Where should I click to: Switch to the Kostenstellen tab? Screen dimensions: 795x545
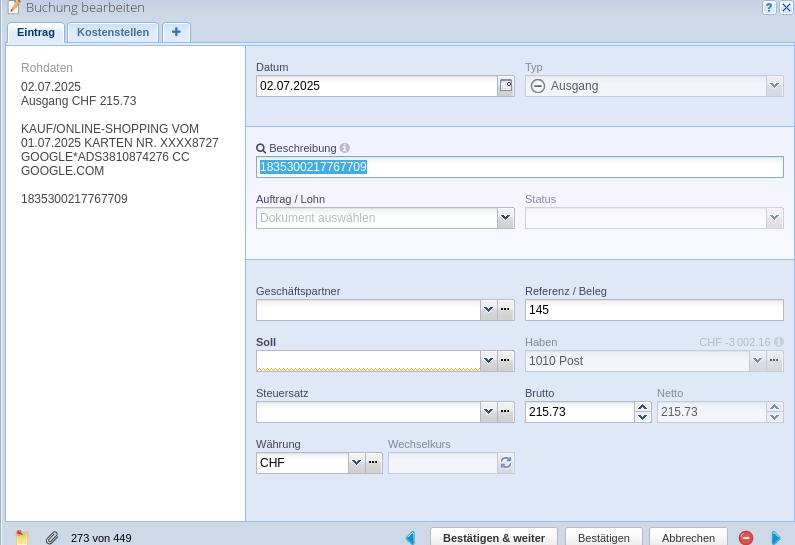pyautogui.click(x=113, y=32)
